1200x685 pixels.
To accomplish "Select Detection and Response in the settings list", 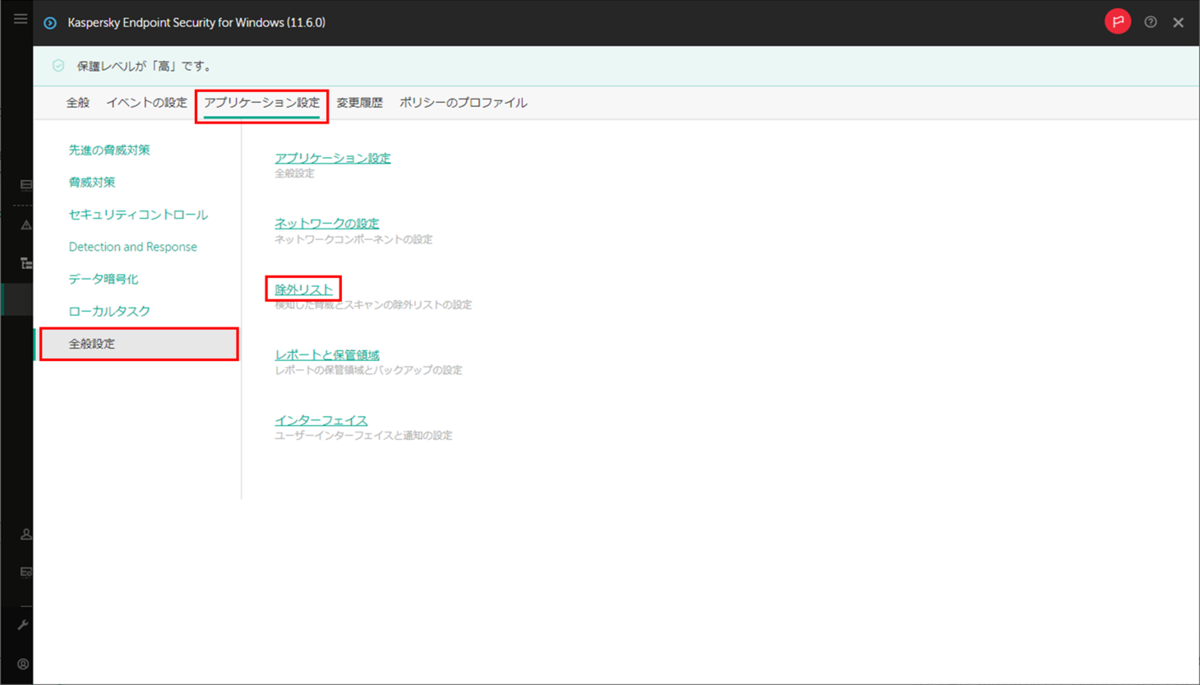I will [x=132, y=246].
